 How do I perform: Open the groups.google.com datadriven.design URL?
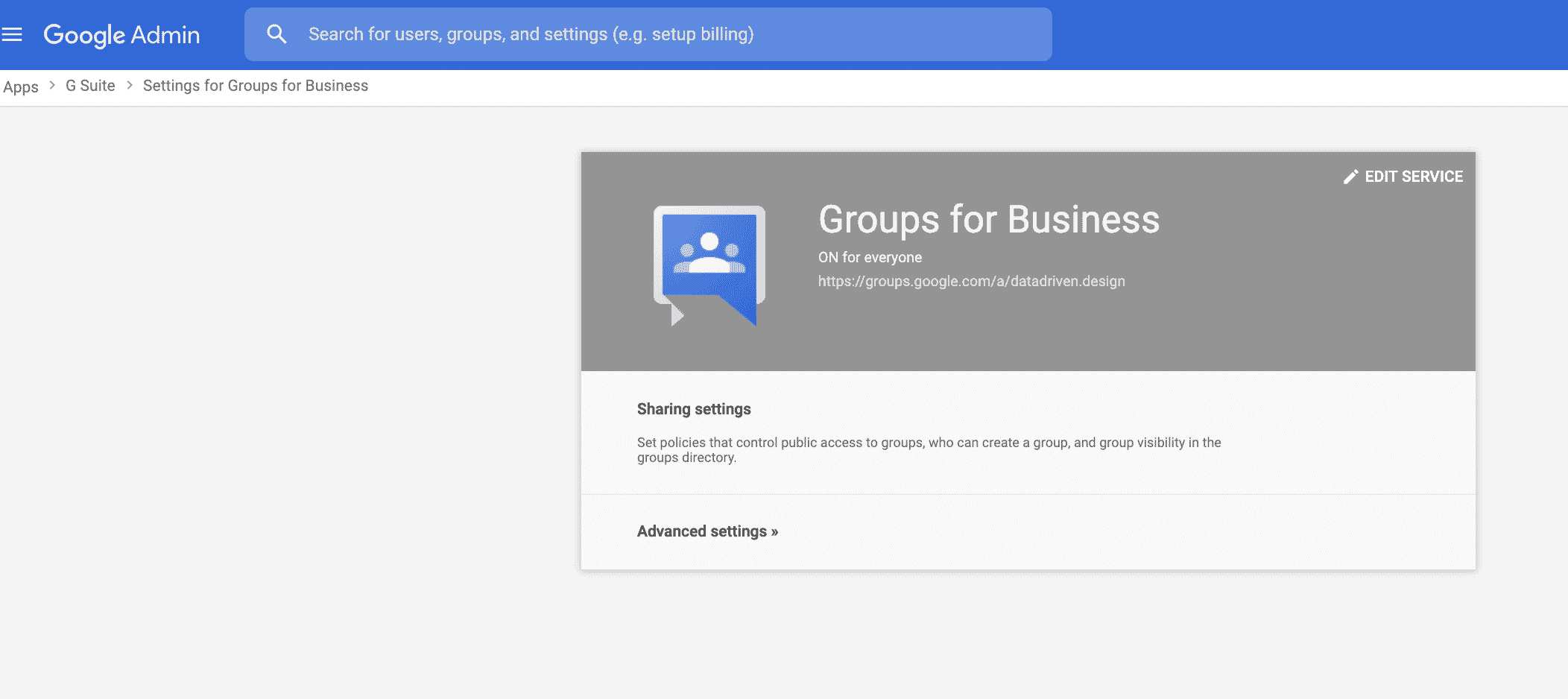click(972, 281)
